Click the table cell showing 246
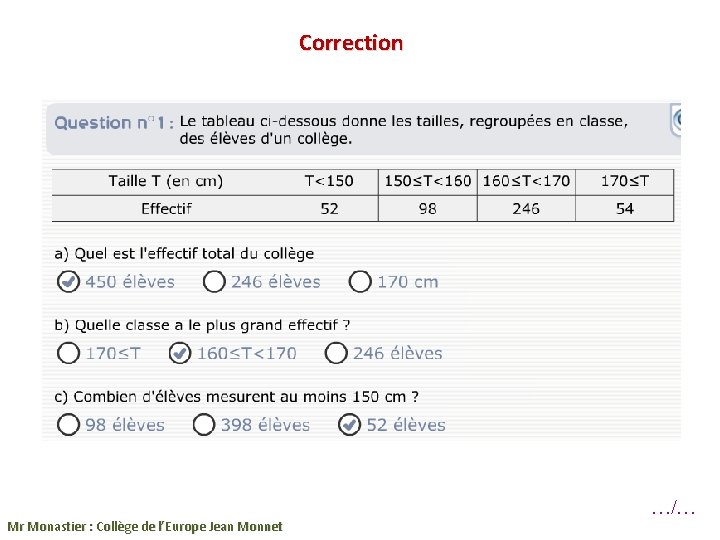This screenshot has height=540, width=720. coord(525,208)
